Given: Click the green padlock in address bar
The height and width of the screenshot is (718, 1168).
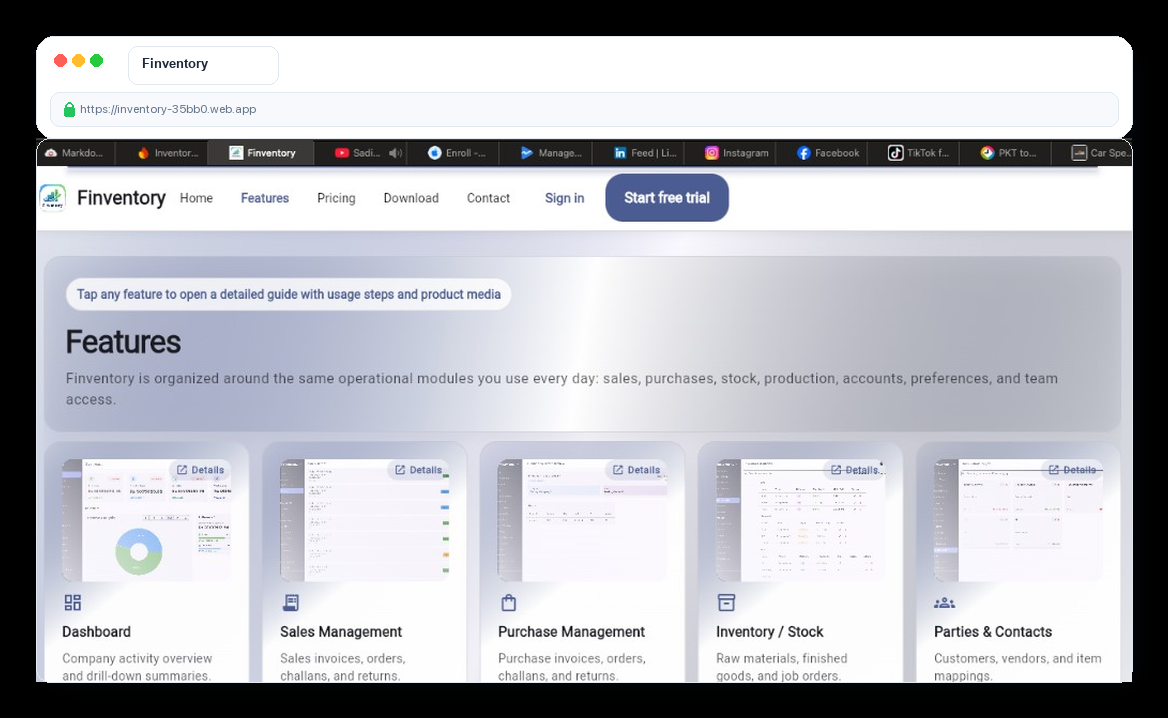Looking at the screenshot, I should point(69,109).
